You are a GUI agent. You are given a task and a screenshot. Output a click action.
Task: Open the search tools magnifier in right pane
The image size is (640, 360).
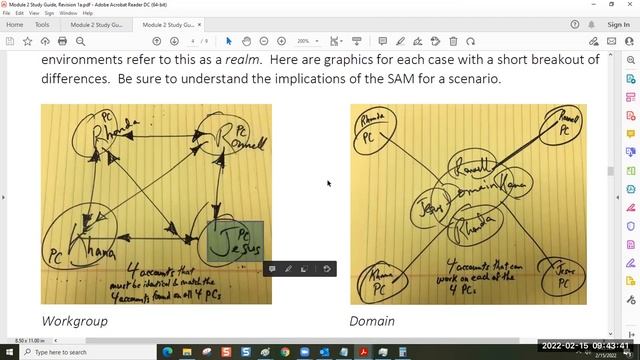click(631, 60)
